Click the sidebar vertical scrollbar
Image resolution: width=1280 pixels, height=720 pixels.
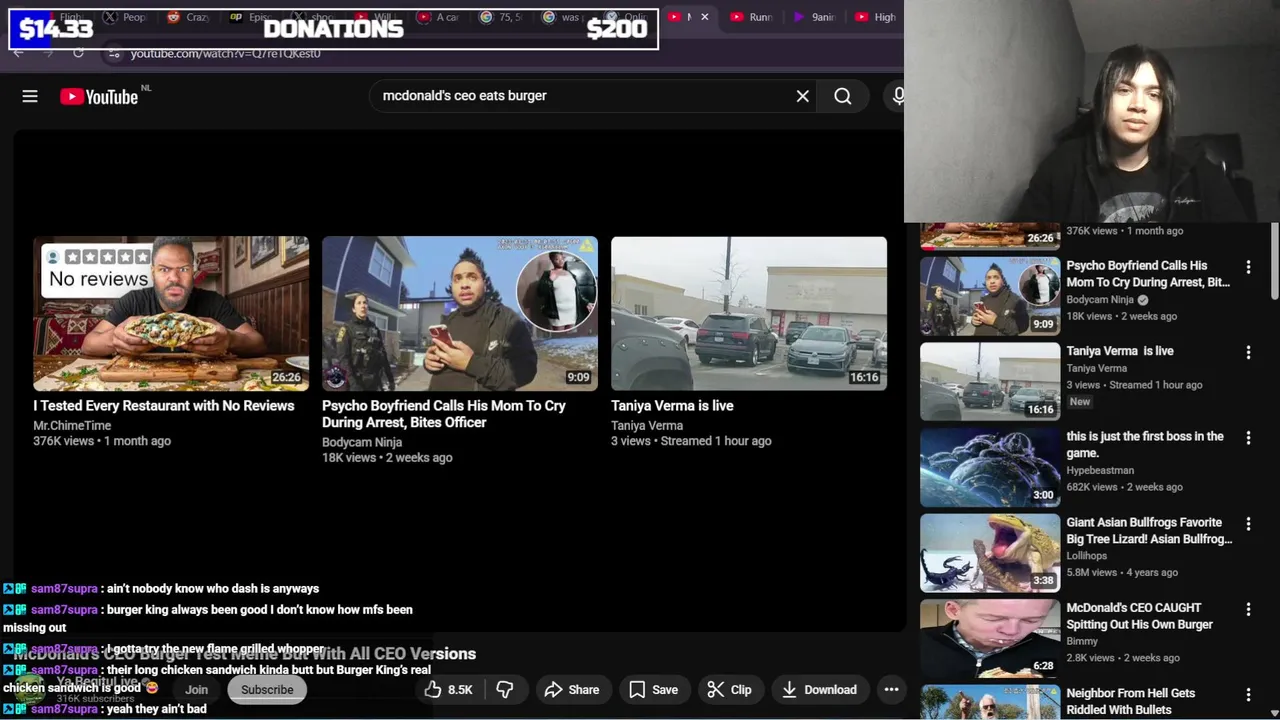point(1274,260)
